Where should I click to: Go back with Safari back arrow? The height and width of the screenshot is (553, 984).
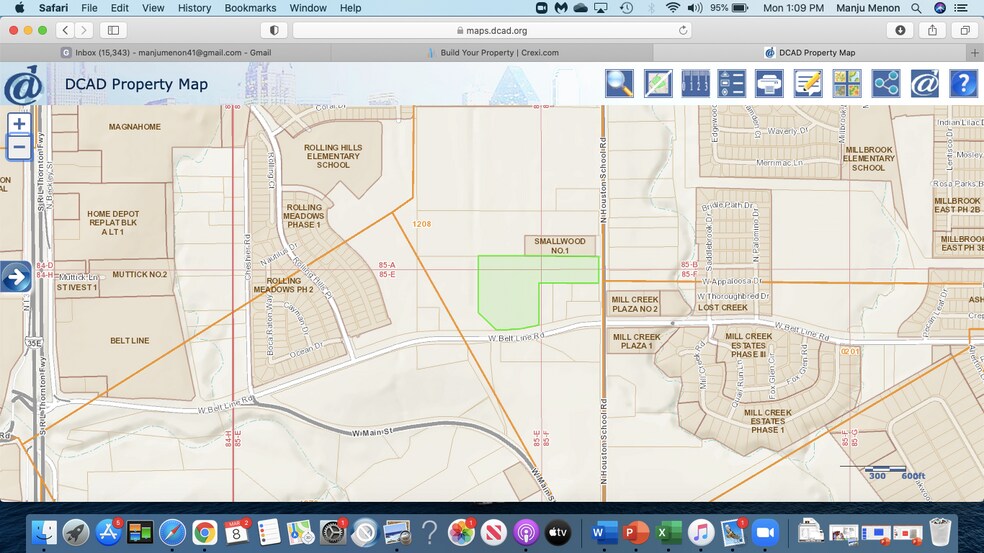coord(65,30)
